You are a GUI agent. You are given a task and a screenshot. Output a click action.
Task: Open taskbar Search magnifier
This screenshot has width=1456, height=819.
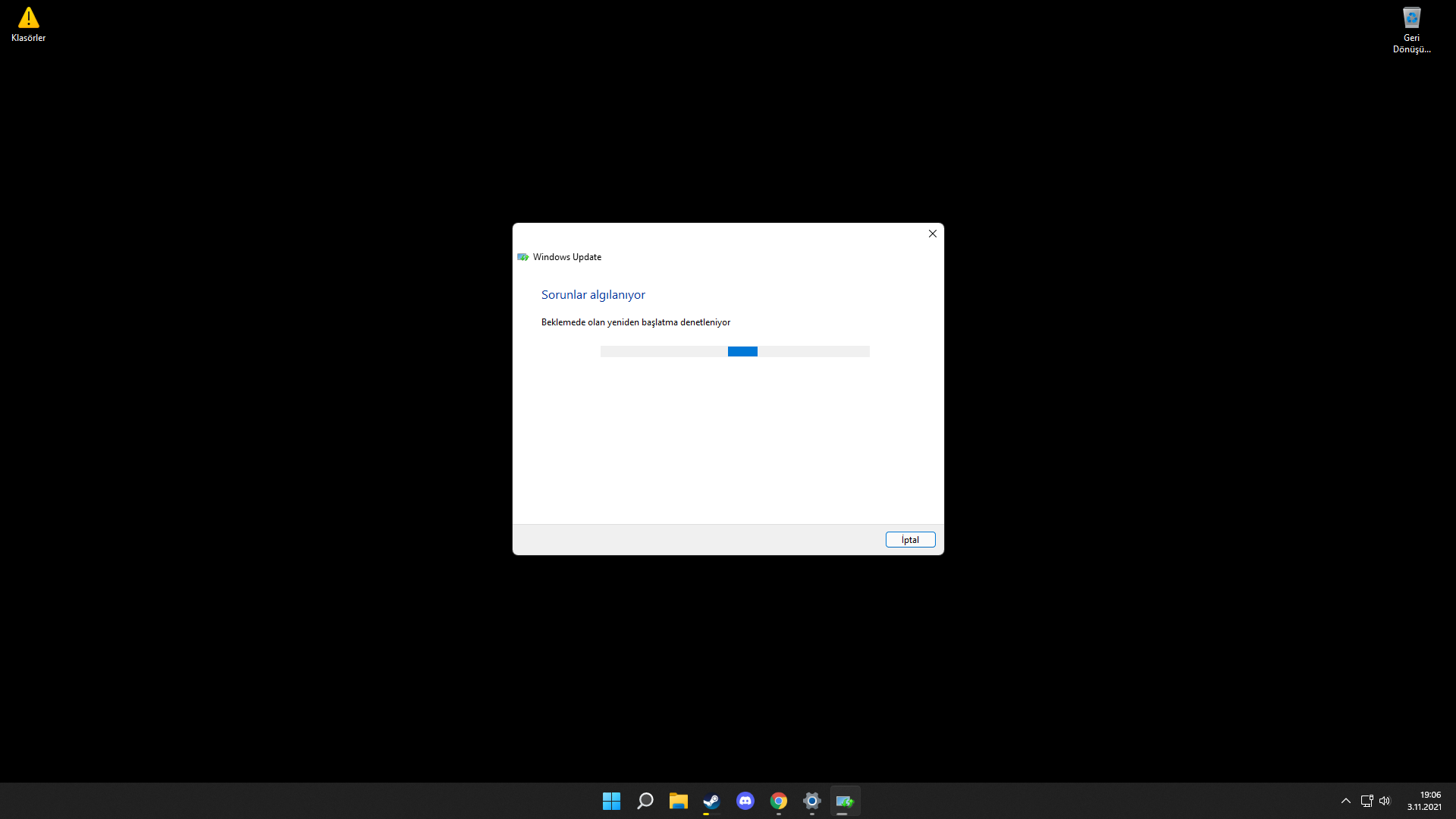(645, 801)
